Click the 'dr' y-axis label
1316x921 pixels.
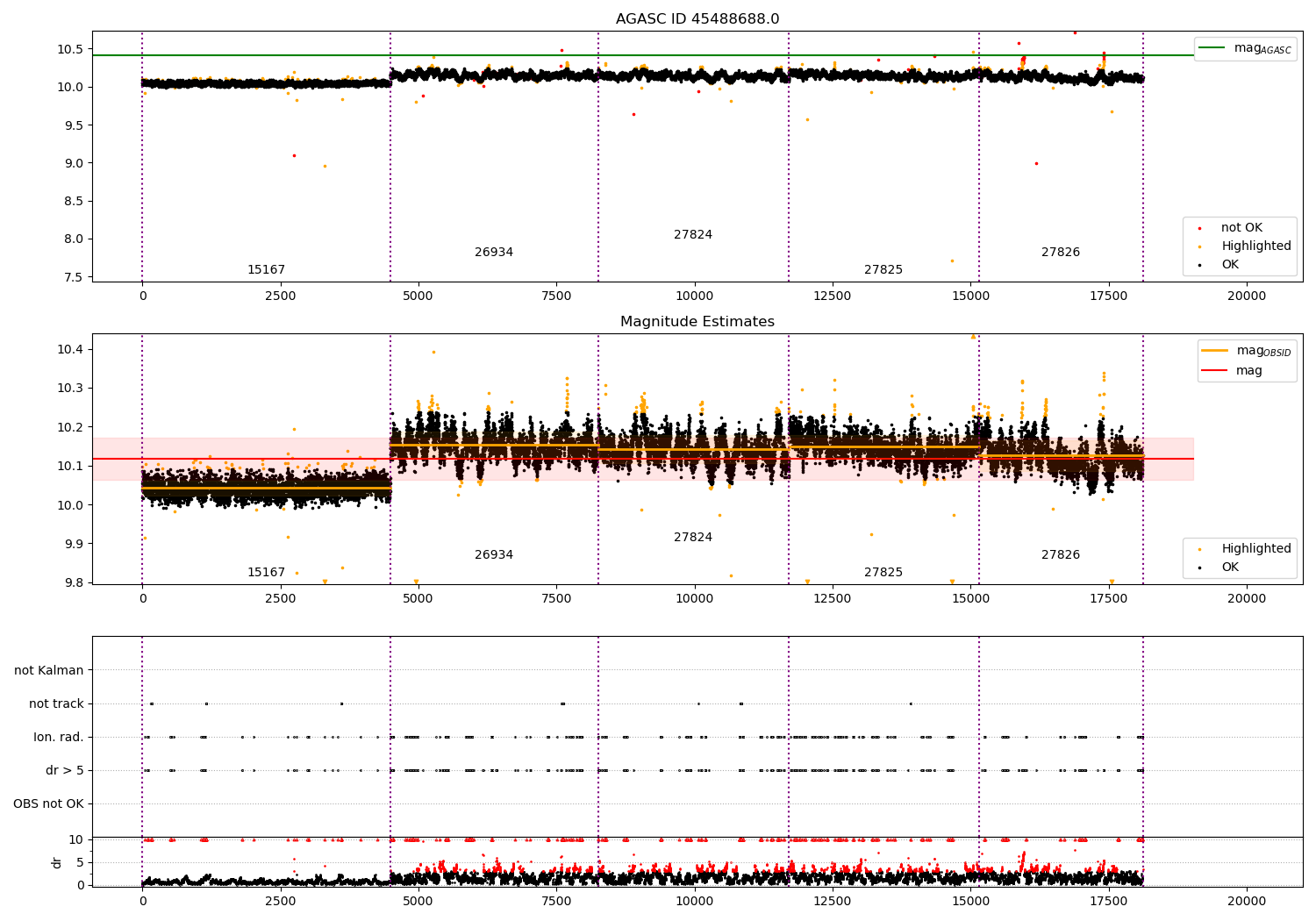pos(57,862)
